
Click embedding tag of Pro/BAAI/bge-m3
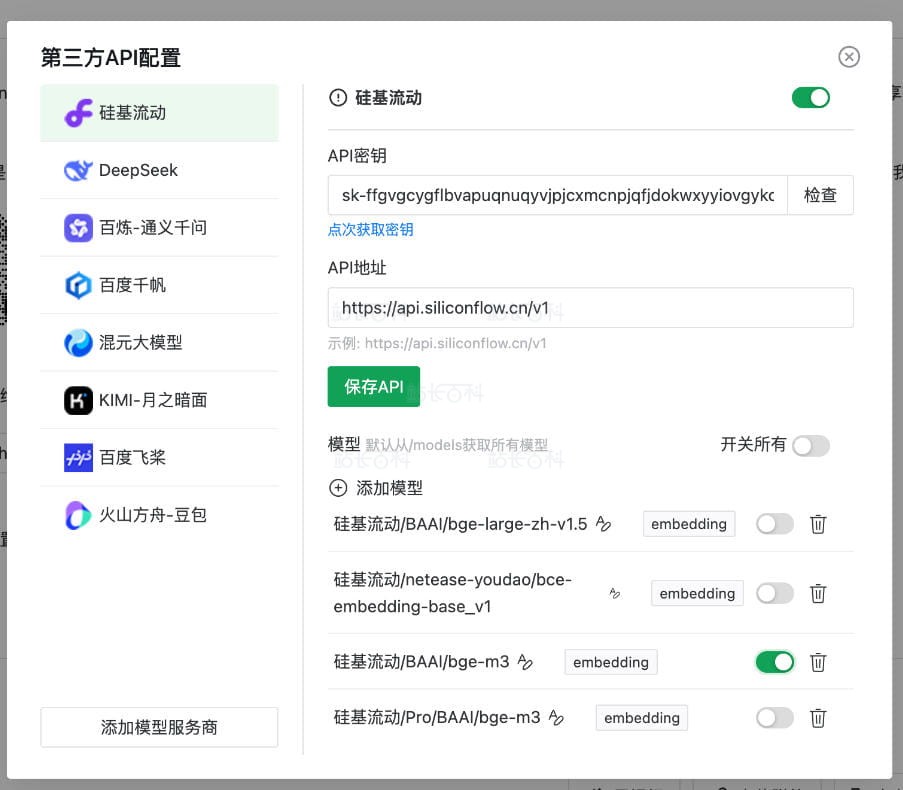[x=642, y=718]
